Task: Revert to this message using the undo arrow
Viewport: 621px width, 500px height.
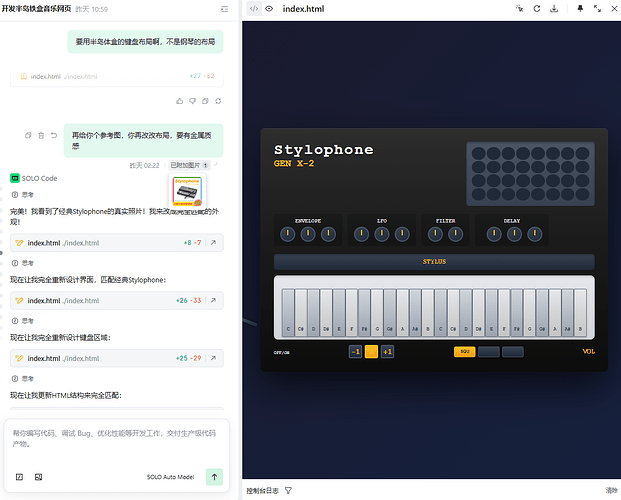Action: pyautogui.click(x=54, y=135)
